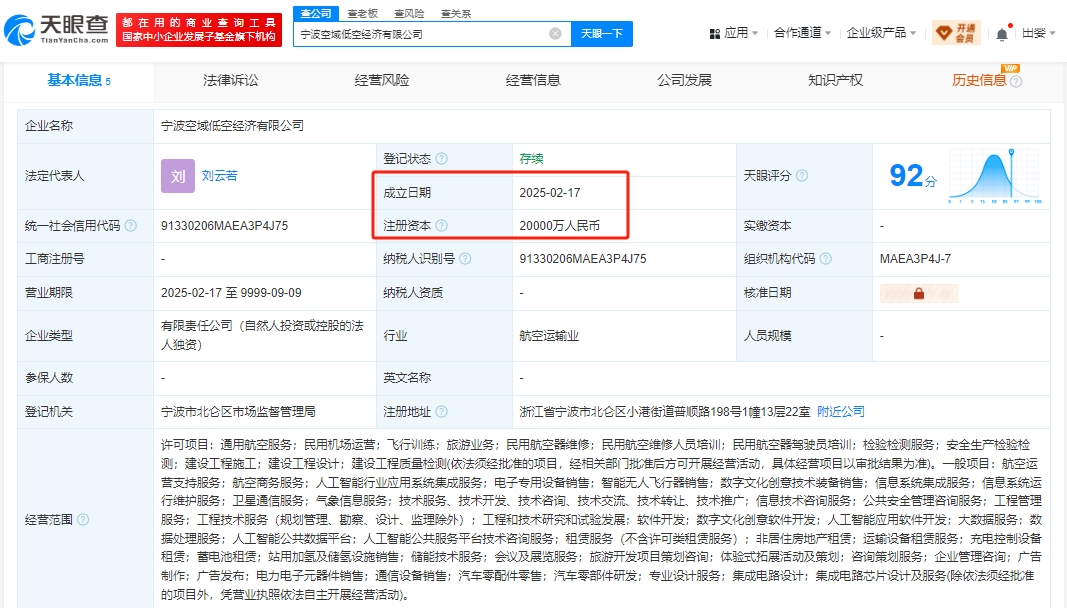Open the user account dropdown at top right
Screen dimensions: 1067x608
tap(1038, 33)
